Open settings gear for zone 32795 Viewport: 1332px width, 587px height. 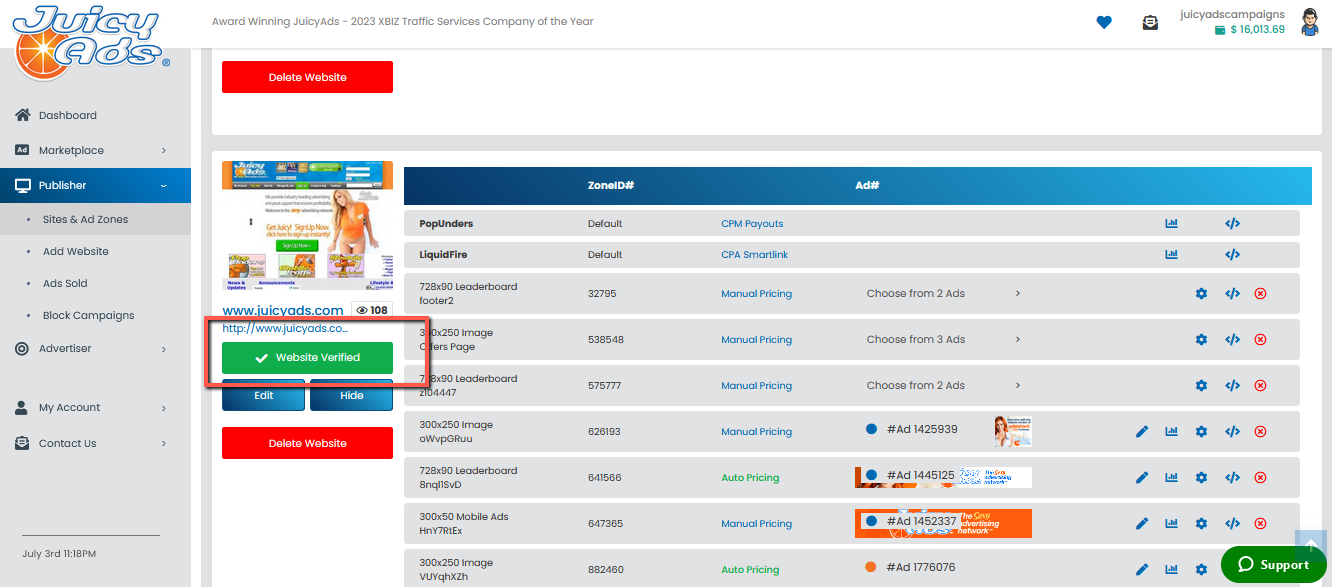click(x=1201, y=294)
